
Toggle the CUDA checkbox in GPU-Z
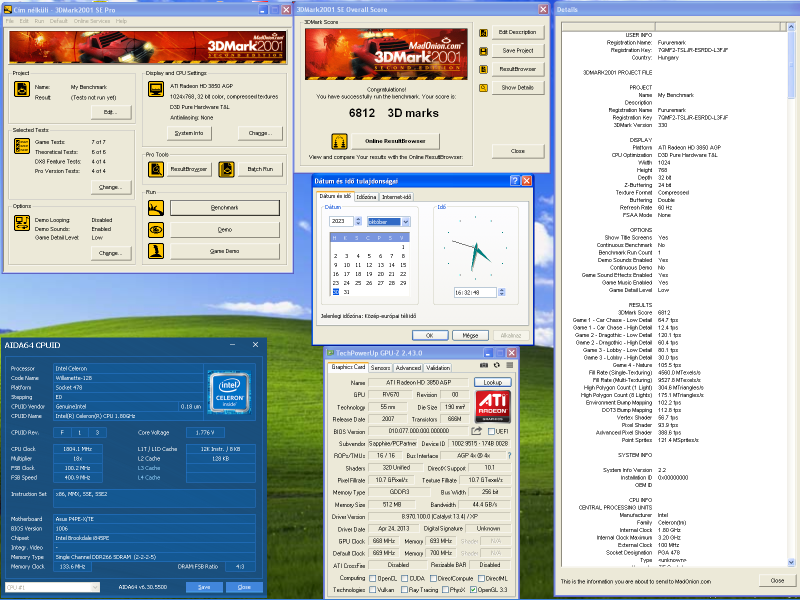tap(404, 578)
